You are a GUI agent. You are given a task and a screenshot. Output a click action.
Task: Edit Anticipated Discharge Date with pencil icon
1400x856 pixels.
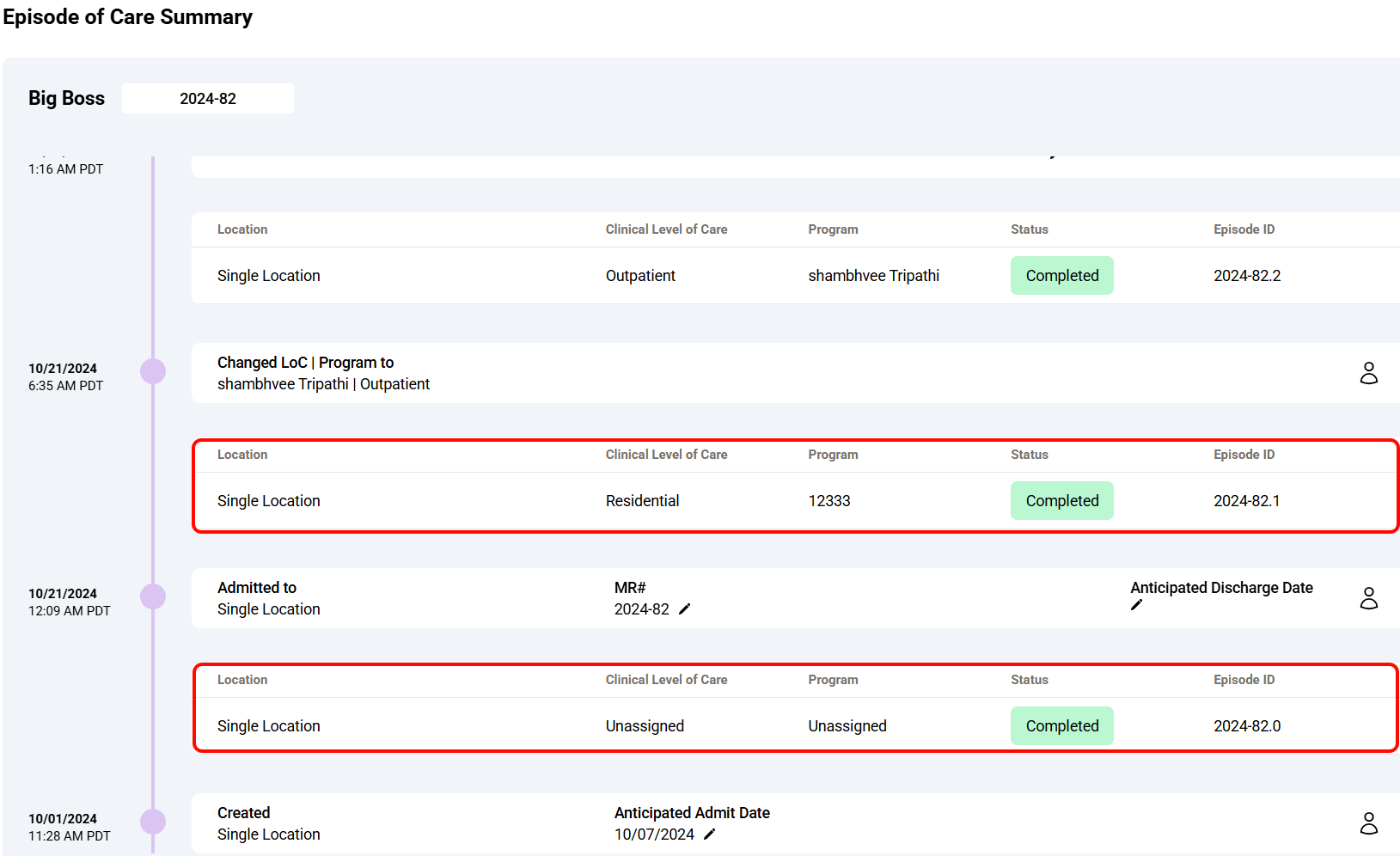tap(1136, 606)
